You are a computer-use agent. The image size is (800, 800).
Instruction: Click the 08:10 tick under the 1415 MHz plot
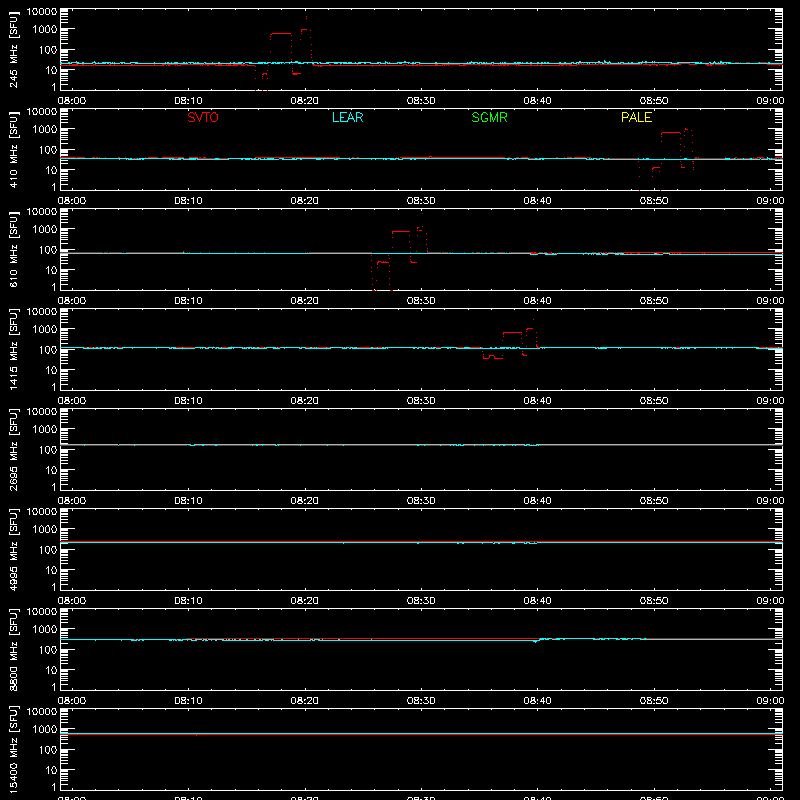(x=188, y=401)
